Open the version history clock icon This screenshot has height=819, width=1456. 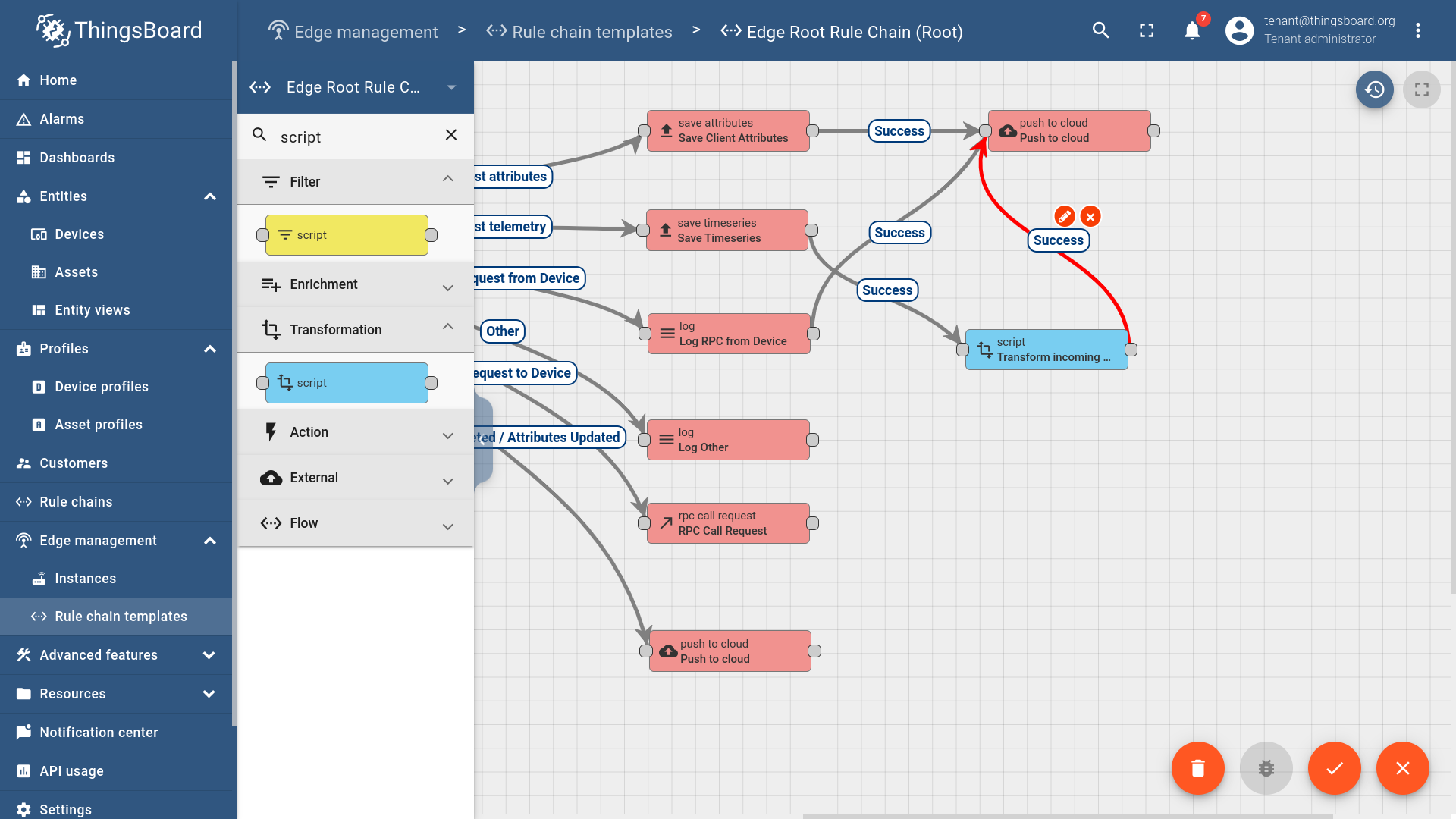tap(1374, 89)
